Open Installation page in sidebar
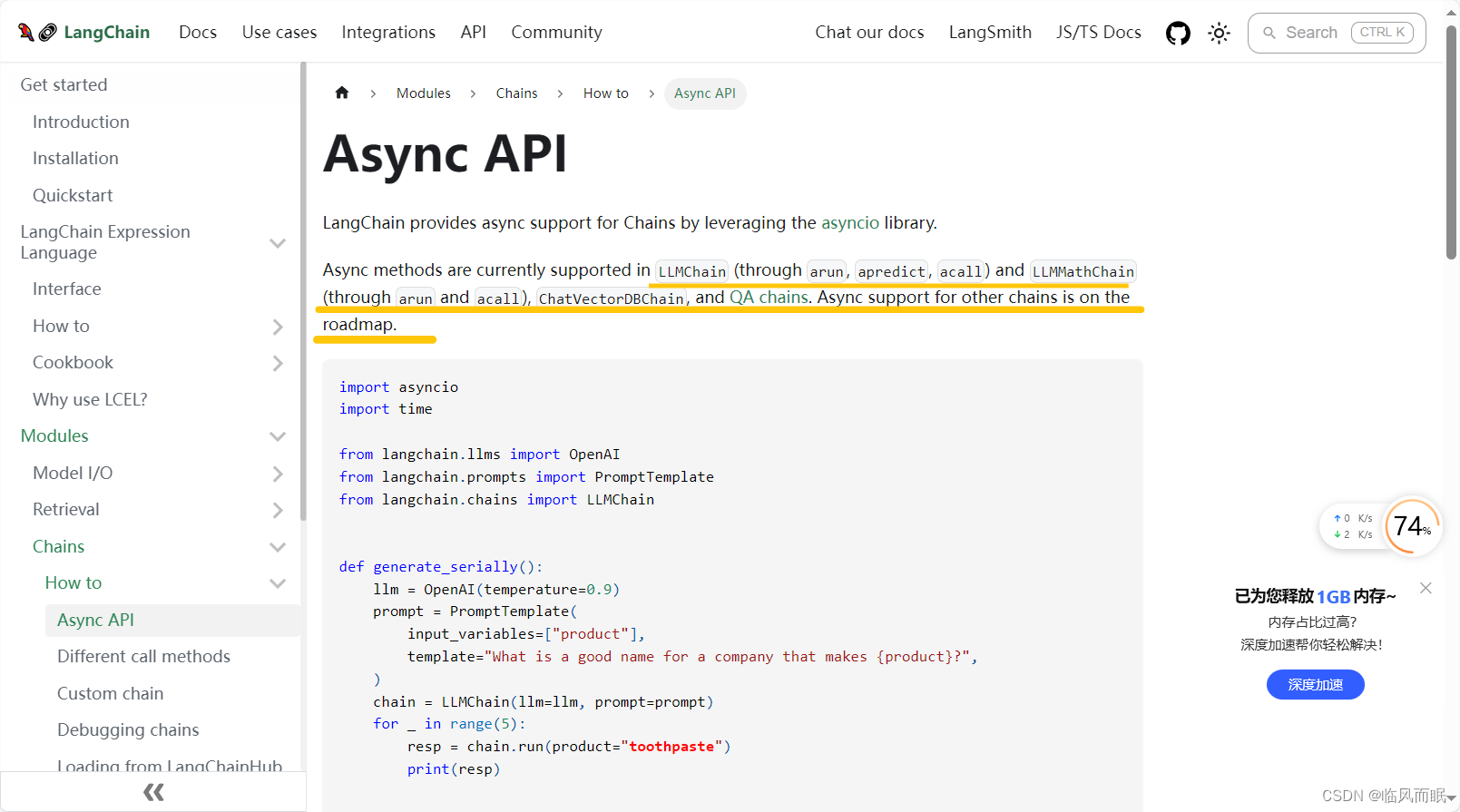This screenshot has width=1460, height=812. (x=75, y=159)
